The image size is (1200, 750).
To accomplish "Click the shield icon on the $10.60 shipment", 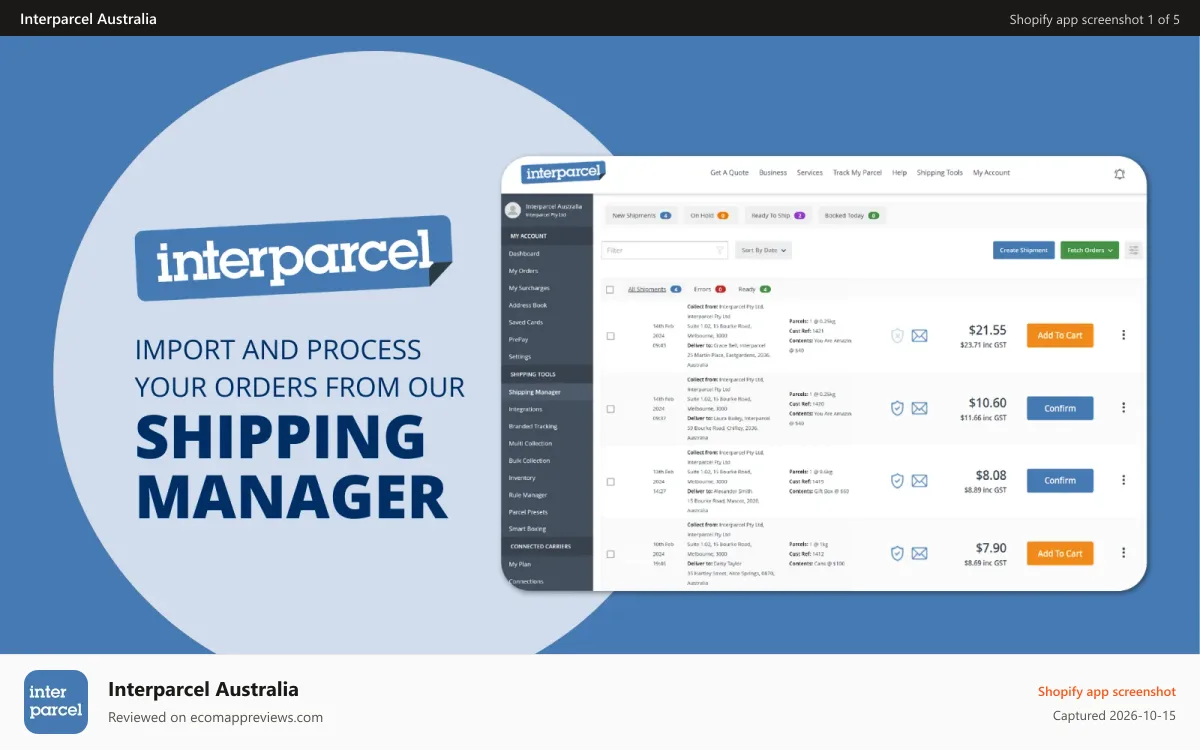I will [x=897, y=408].
